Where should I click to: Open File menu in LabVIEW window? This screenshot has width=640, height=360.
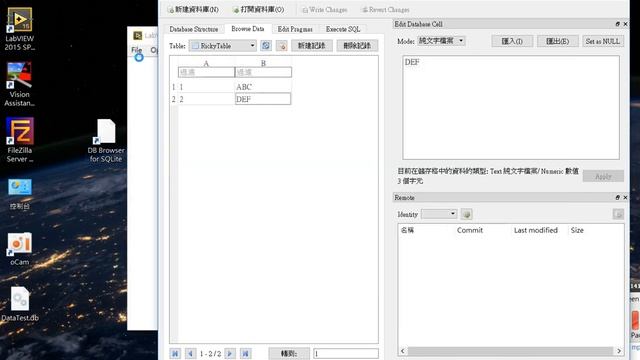click(137, 50)
